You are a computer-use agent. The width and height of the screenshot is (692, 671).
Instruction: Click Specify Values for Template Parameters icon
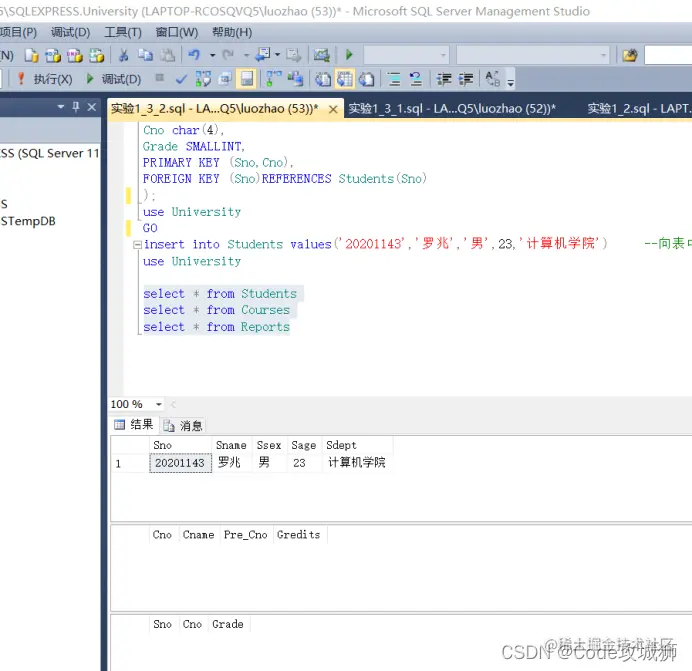493,79
